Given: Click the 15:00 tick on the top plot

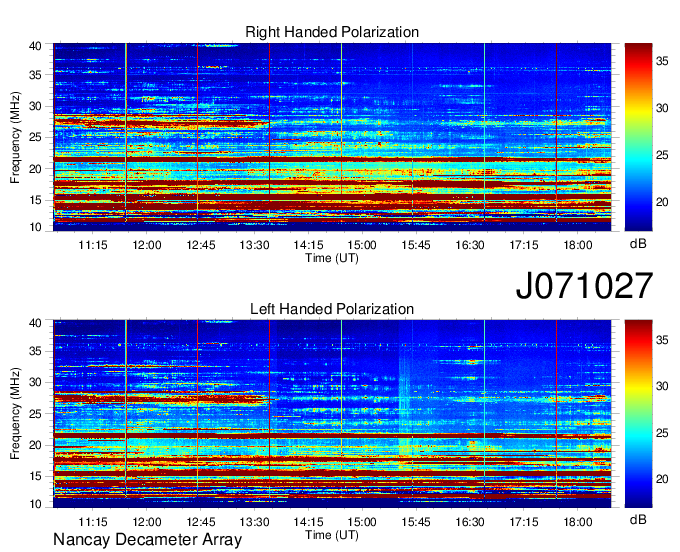Looking at the screenshot, I should [x=362, y=245].
